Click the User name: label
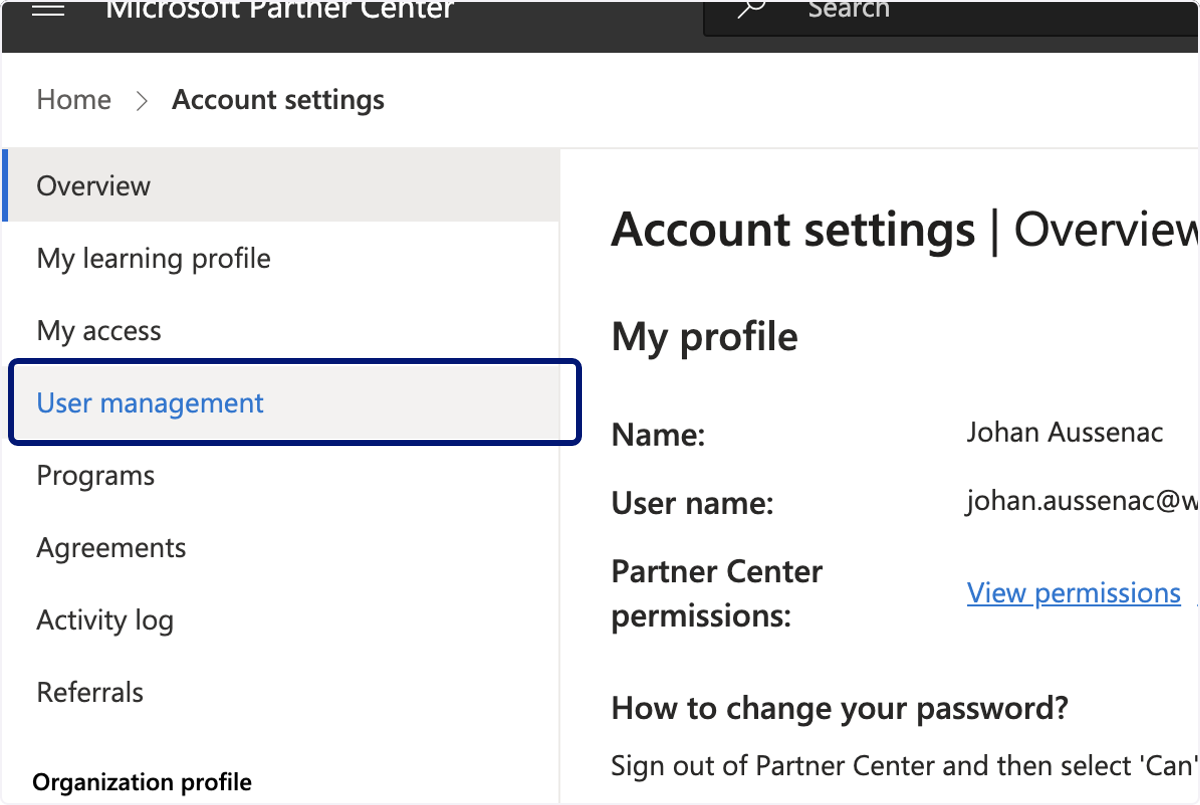Image resolution: width=1200 pixels, height=805 pixels. (x=693, y=504)
